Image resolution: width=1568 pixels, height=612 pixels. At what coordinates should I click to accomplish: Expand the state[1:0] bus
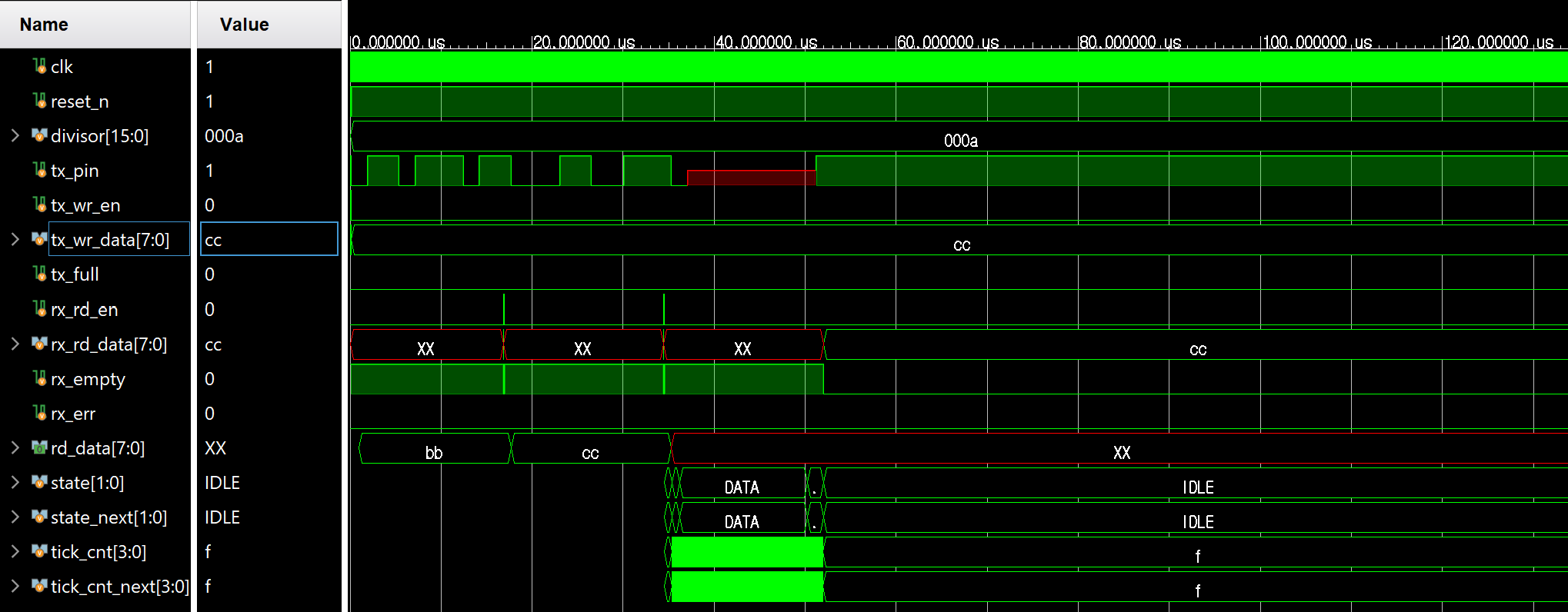point(15,482)
